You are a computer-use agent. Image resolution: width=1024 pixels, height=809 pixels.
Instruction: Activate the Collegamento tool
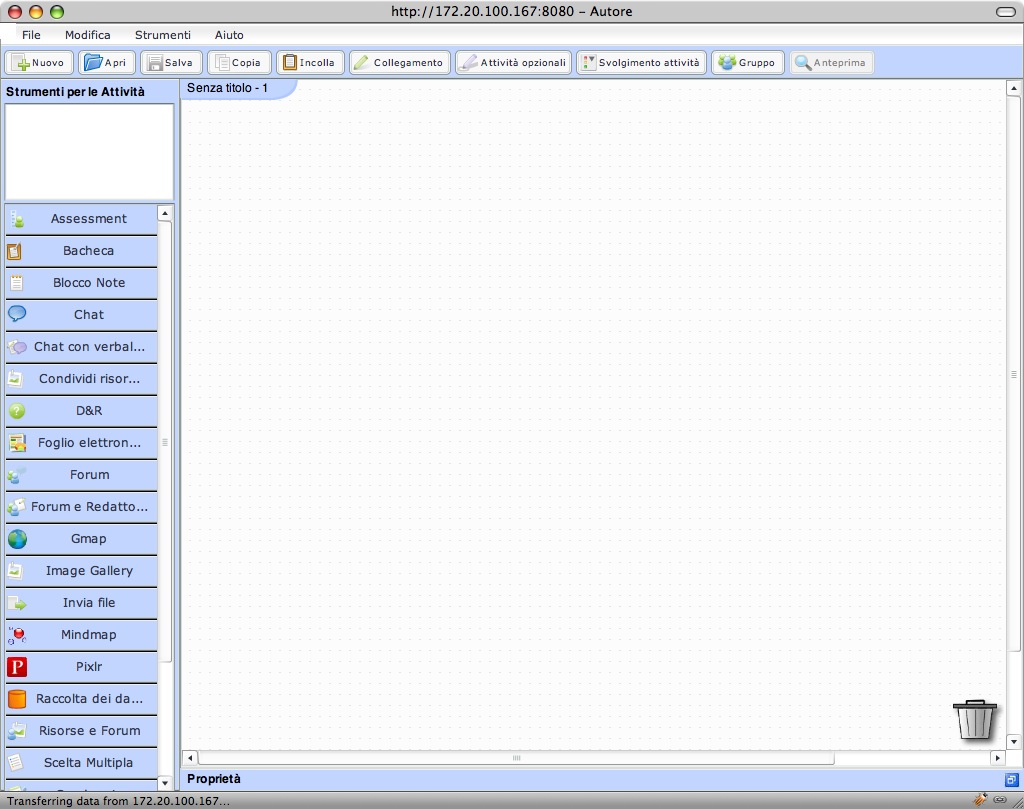tap(399, 62)
